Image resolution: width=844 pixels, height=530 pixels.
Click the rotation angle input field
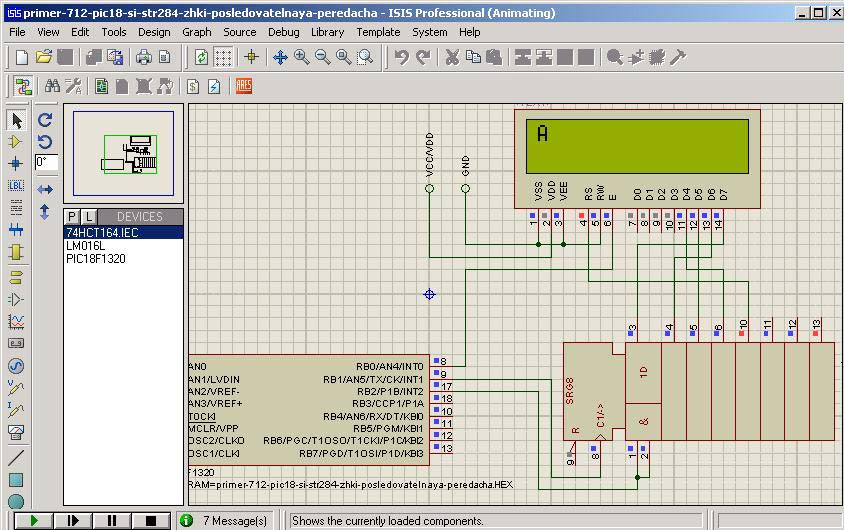(46, 162)
